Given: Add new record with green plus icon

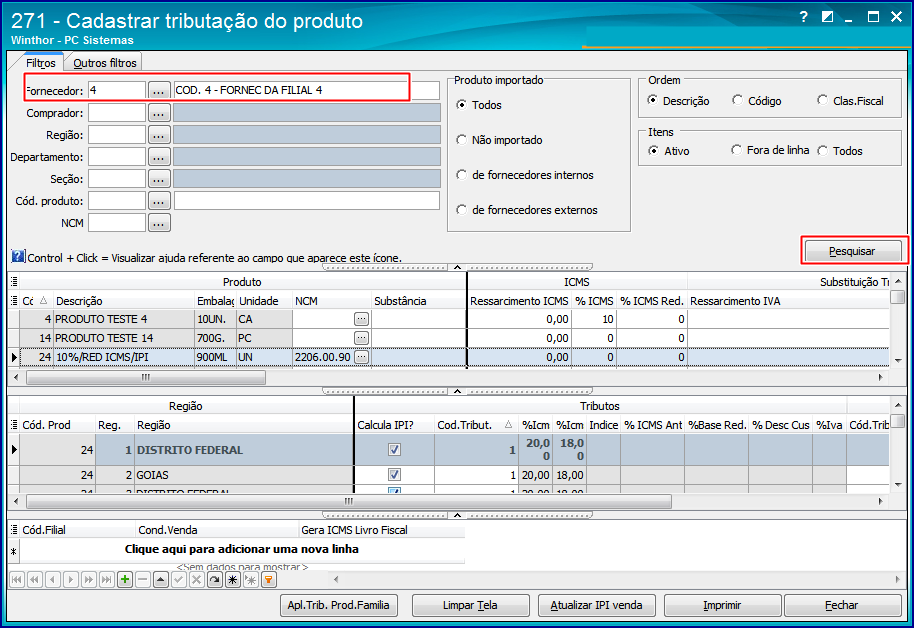Looking at the screenshot, I should coord(125,580).
